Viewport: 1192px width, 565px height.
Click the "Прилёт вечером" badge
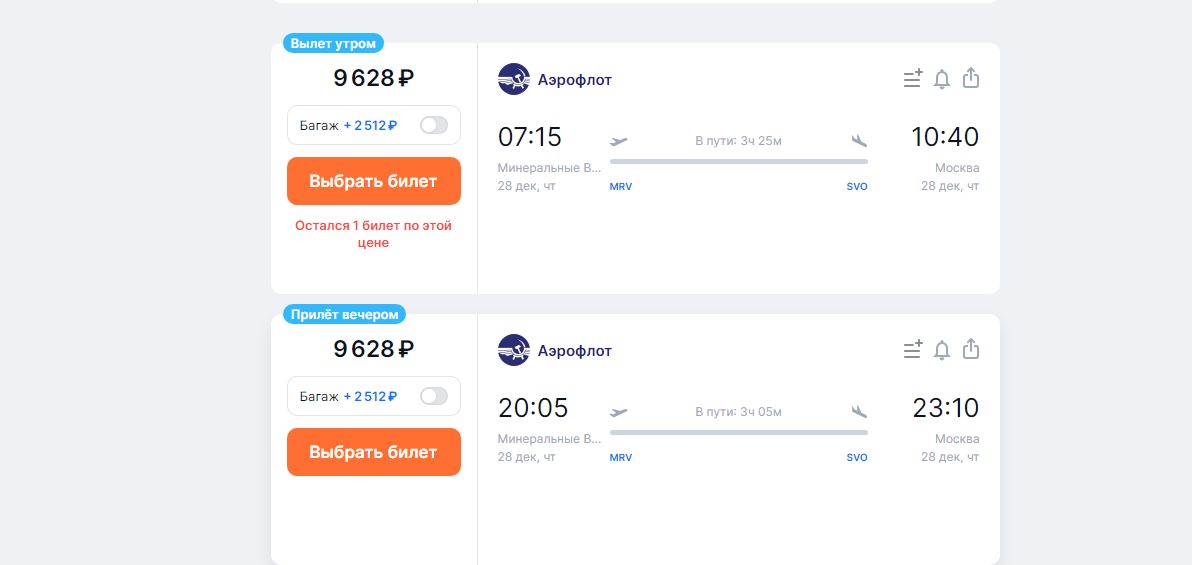pyautogui.click(x=344, y=314)
